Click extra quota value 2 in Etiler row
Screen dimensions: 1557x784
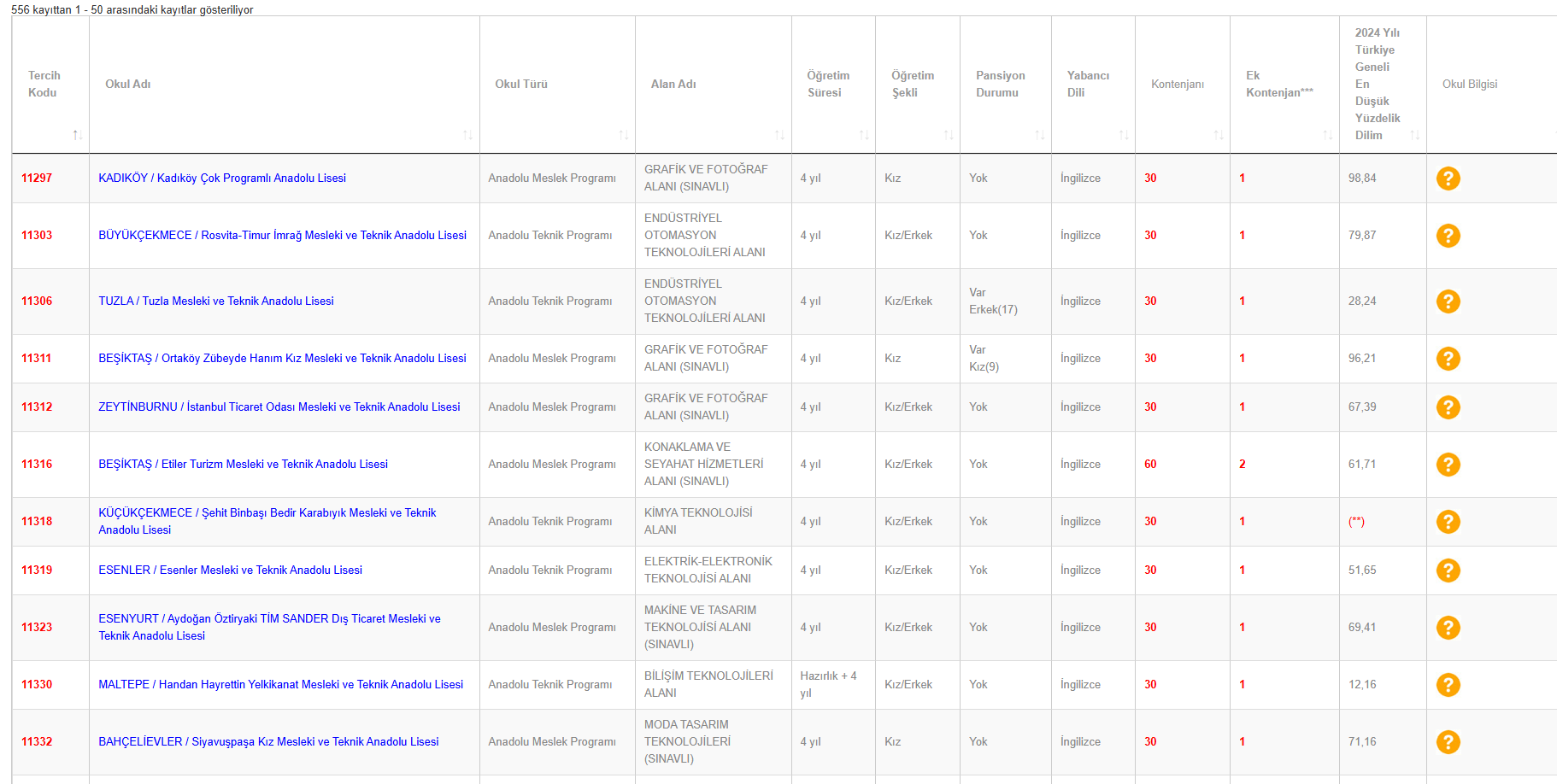pyautogui.click(x=1243, y=465)
